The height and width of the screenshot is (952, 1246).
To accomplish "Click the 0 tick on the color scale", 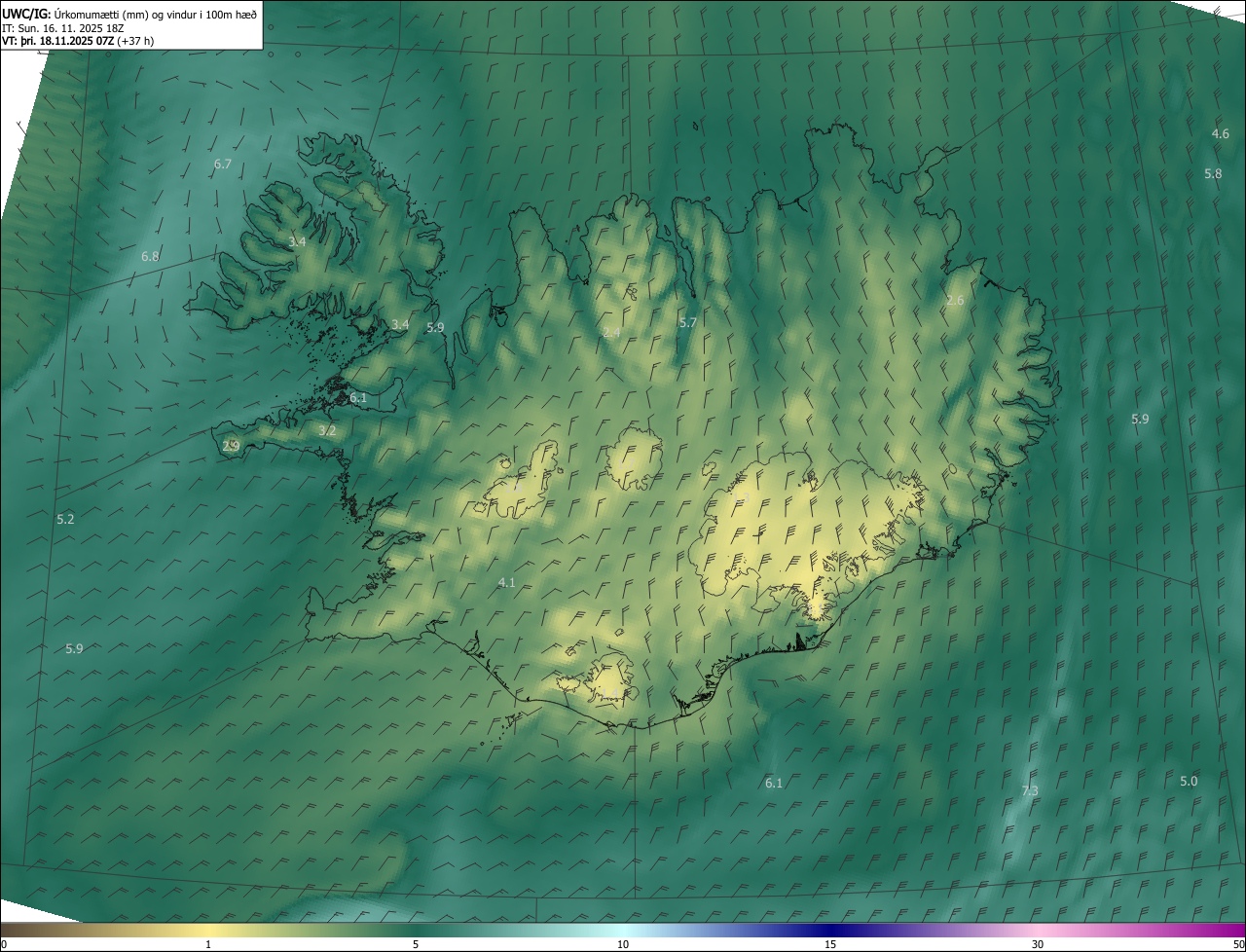I will tap(4, 944).
